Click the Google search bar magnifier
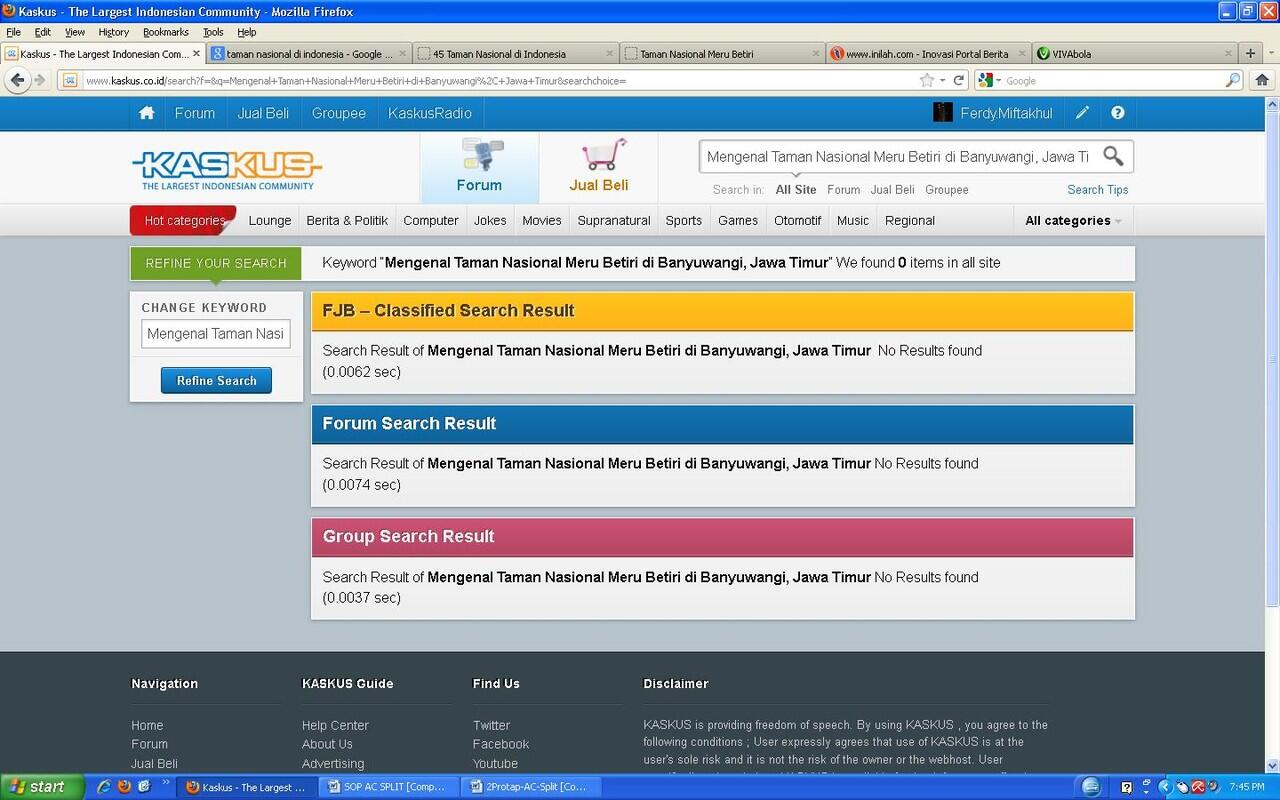This screenshot has height=800, width=1280. point(1233,80)
